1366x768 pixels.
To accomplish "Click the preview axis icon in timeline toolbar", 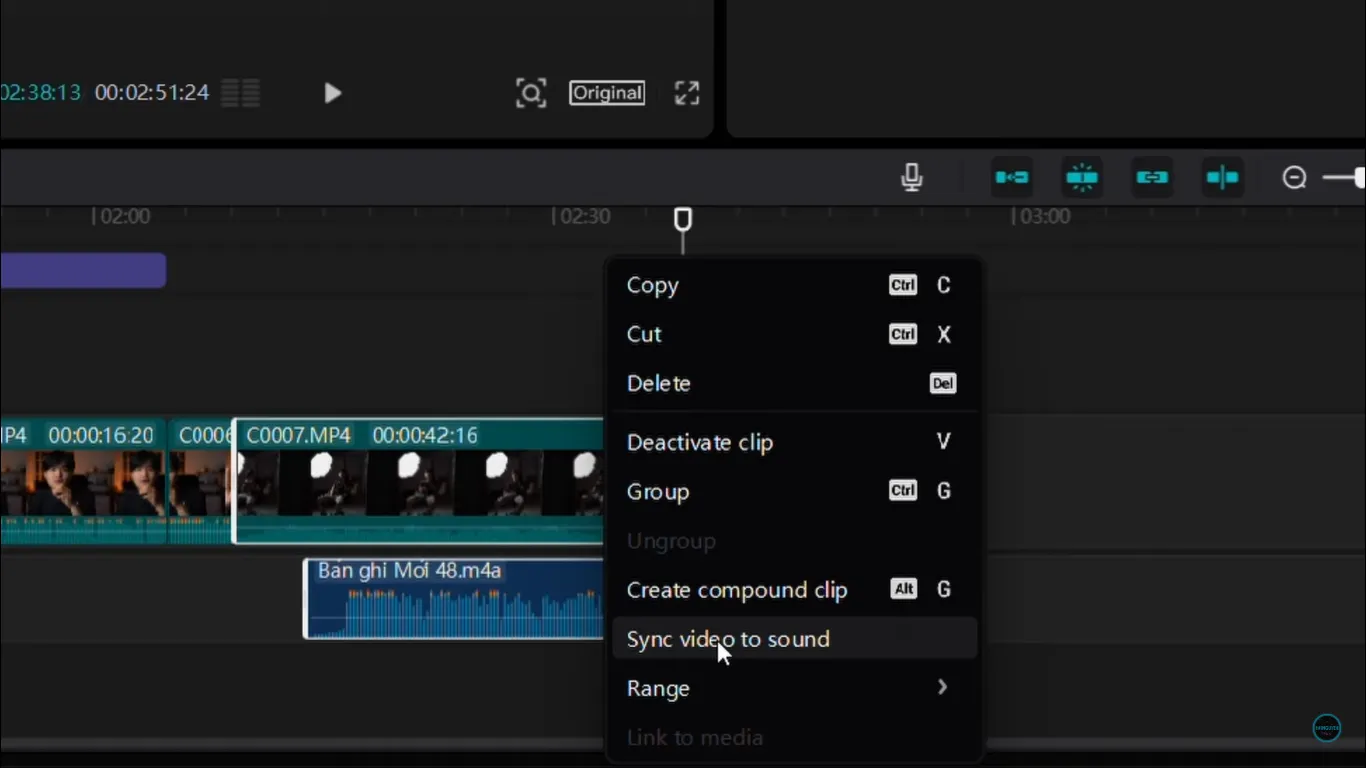I will (1222, 178).
